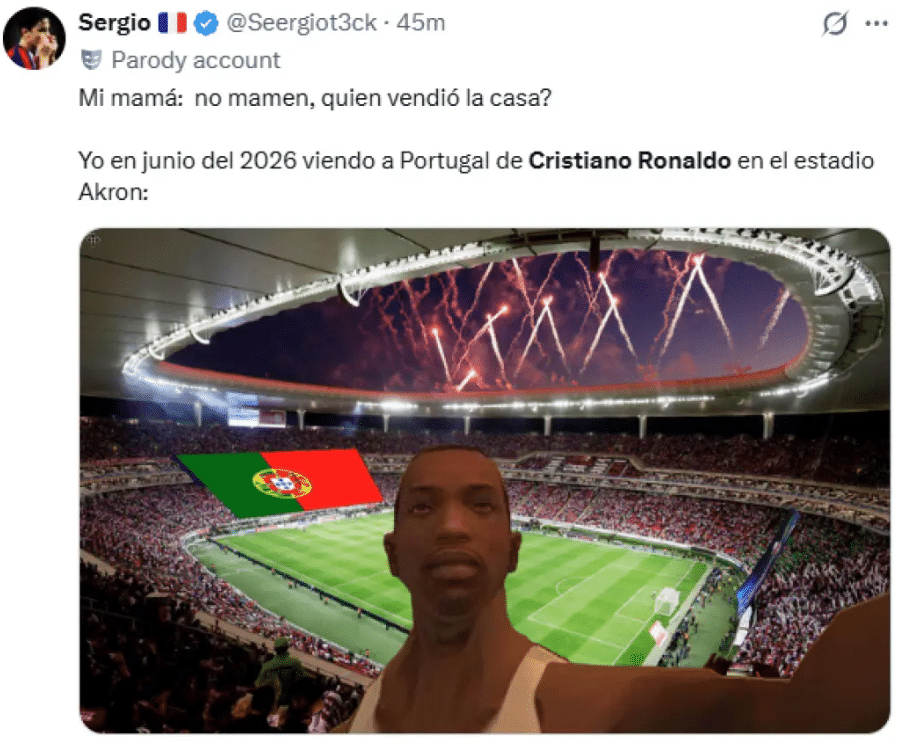
Task: Open the "Parody account" label
Action: 195,60
